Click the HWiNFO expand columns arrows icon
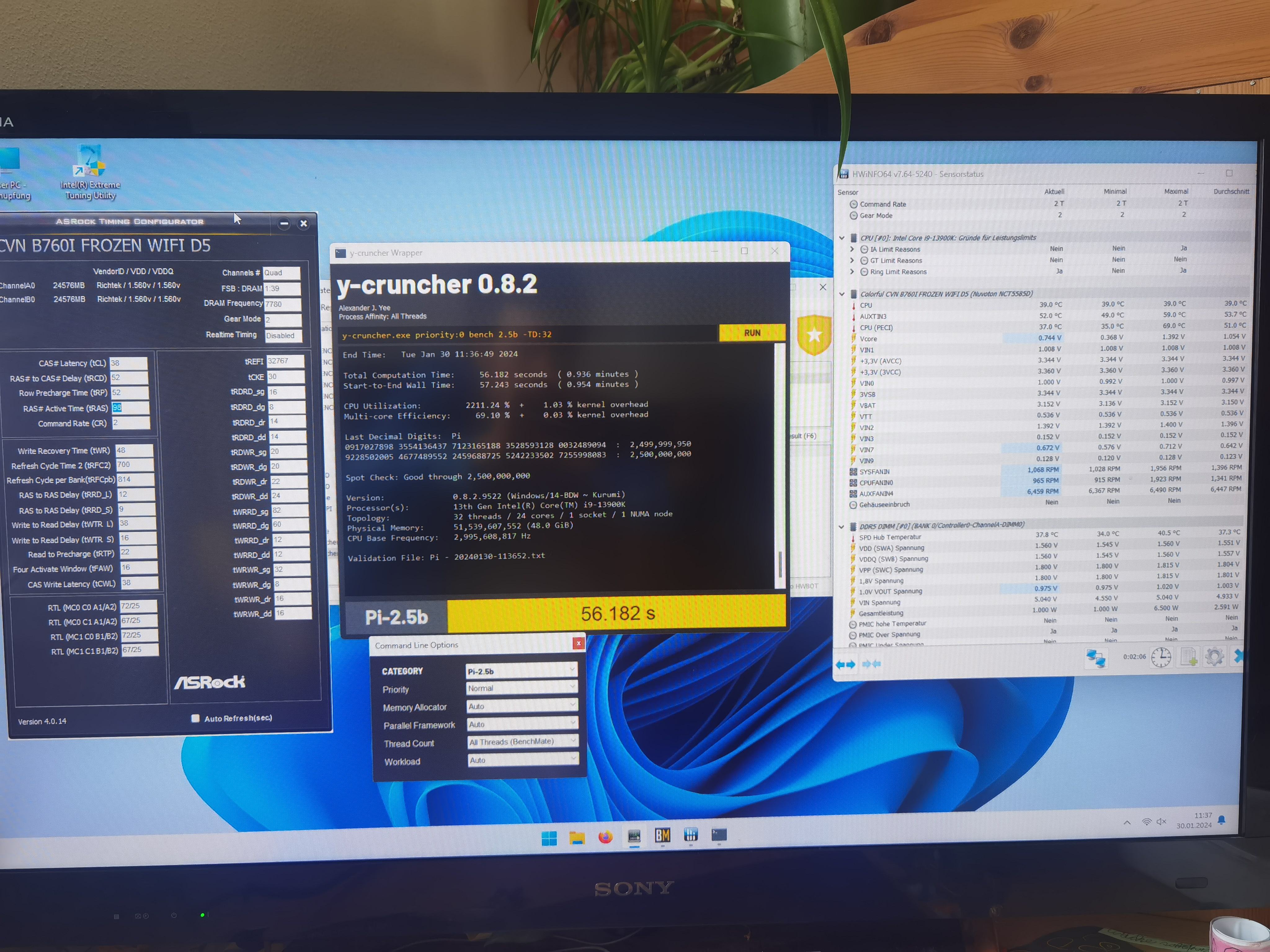 pos(845,664)
